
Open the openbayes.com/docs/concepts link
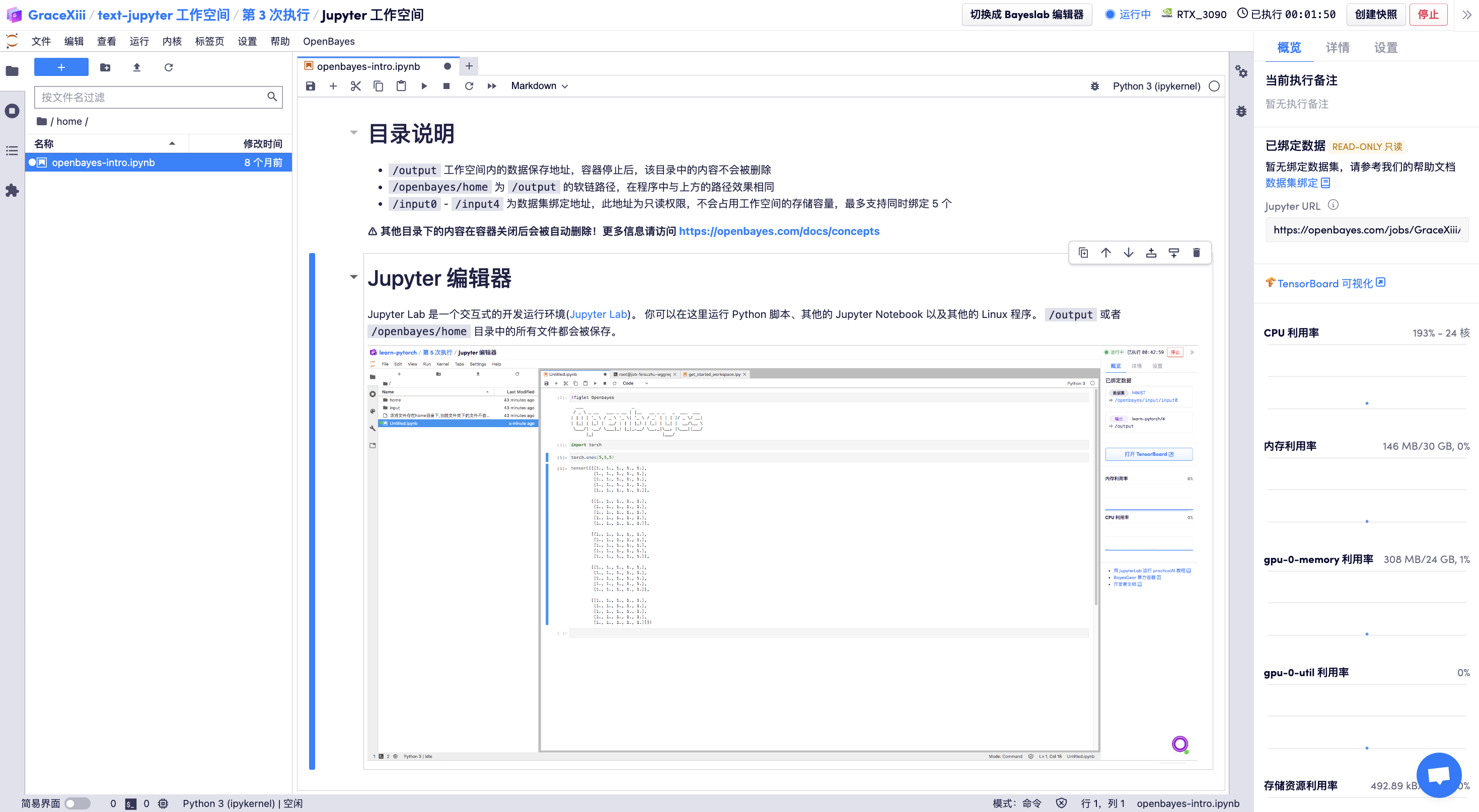(779, 231)
